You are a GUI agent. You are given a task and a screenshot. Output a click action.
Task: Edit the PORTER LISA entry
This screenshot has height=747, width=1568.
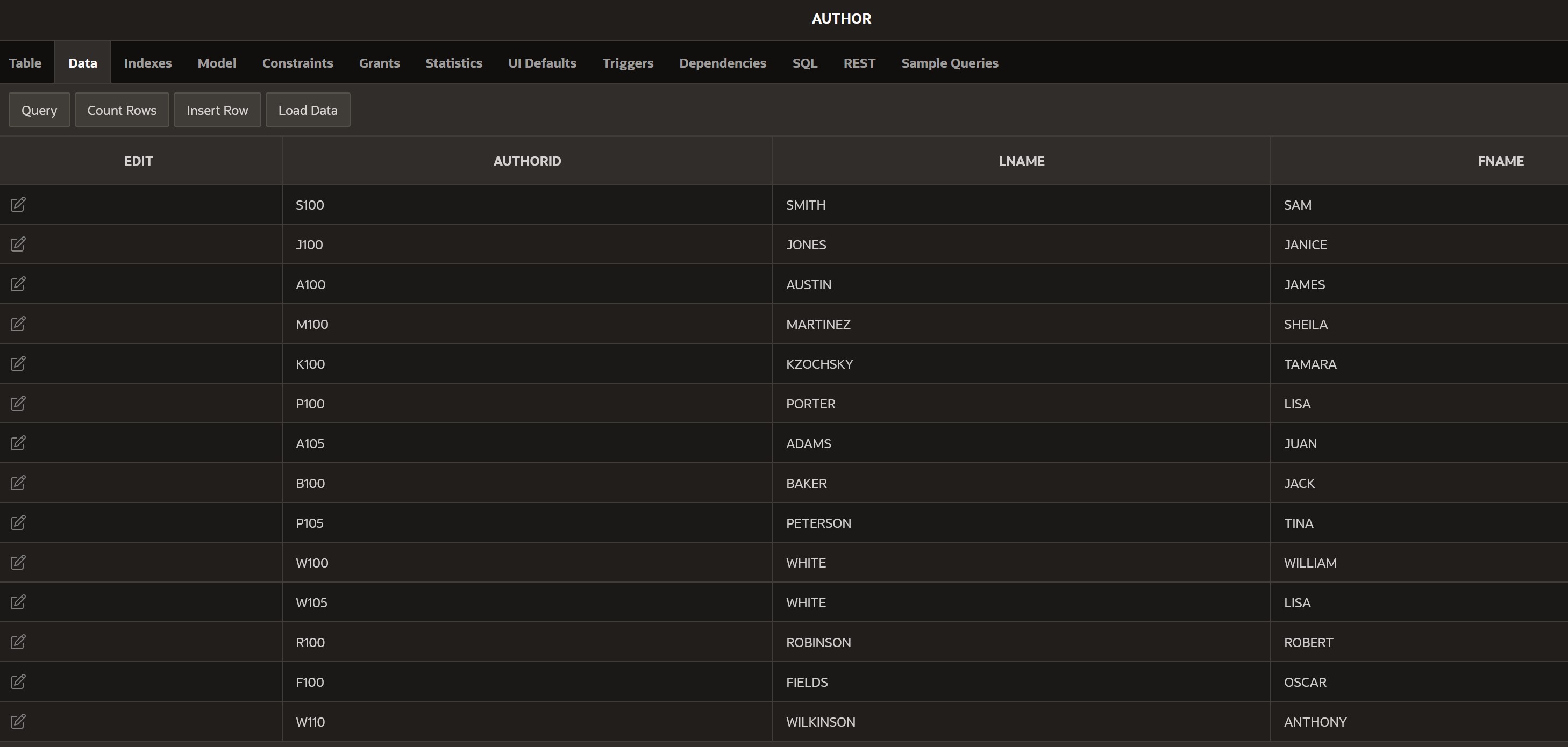(x=18, y=403)
